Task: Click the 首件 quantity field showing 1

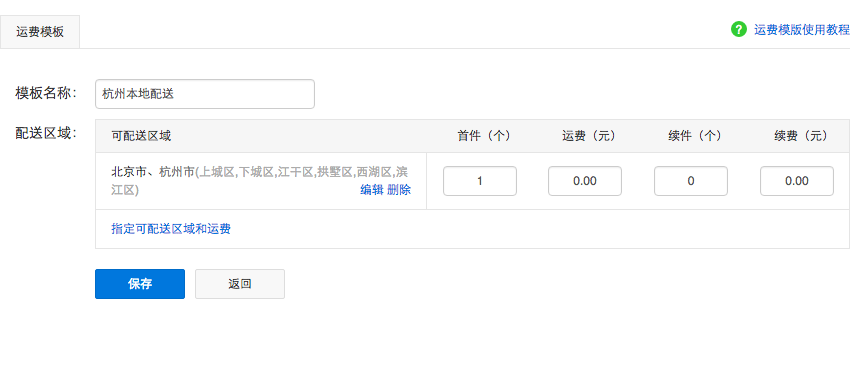Action: click(x=480, y=181)
